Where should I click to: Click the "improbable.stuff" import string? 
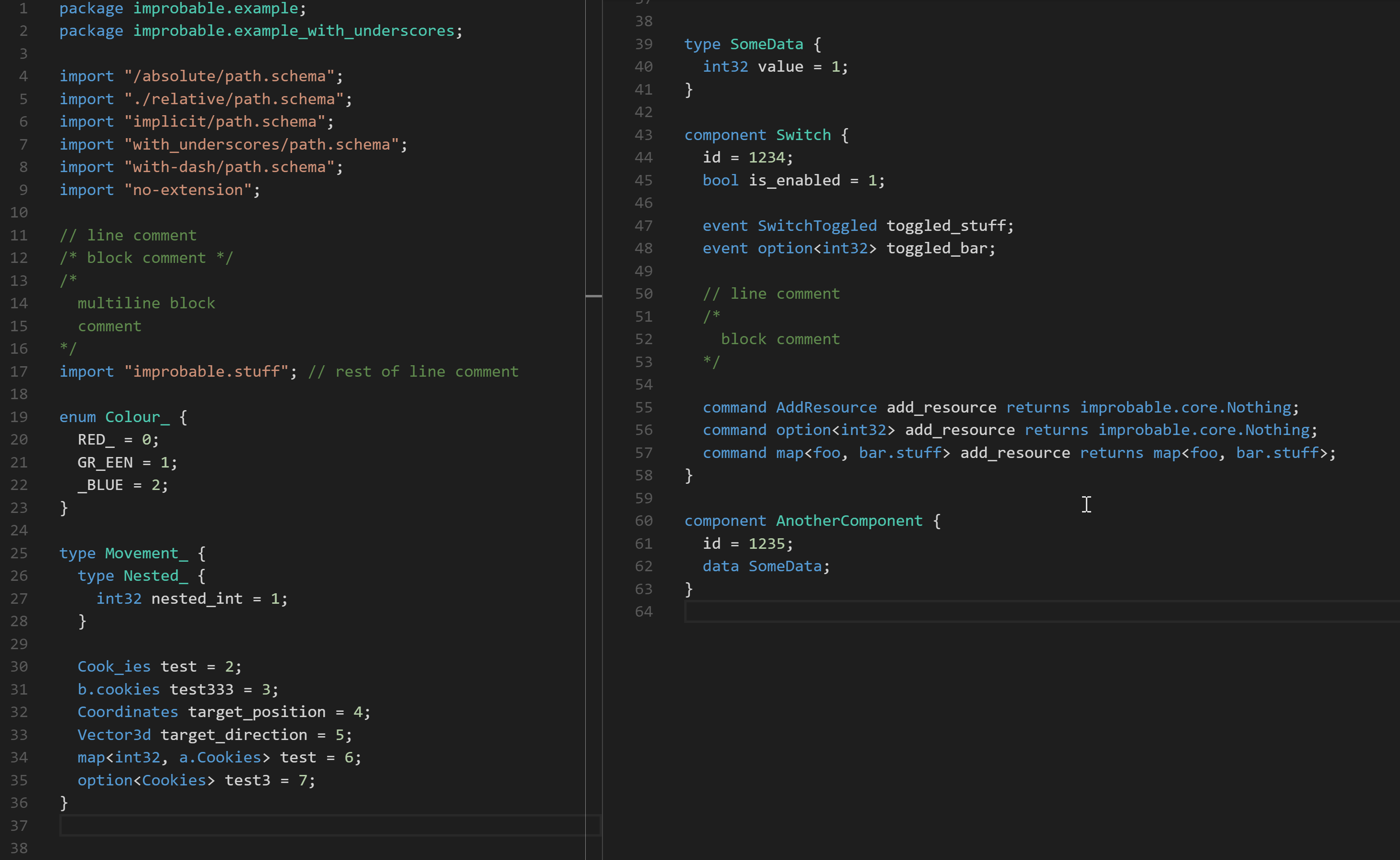coord(207,371)
